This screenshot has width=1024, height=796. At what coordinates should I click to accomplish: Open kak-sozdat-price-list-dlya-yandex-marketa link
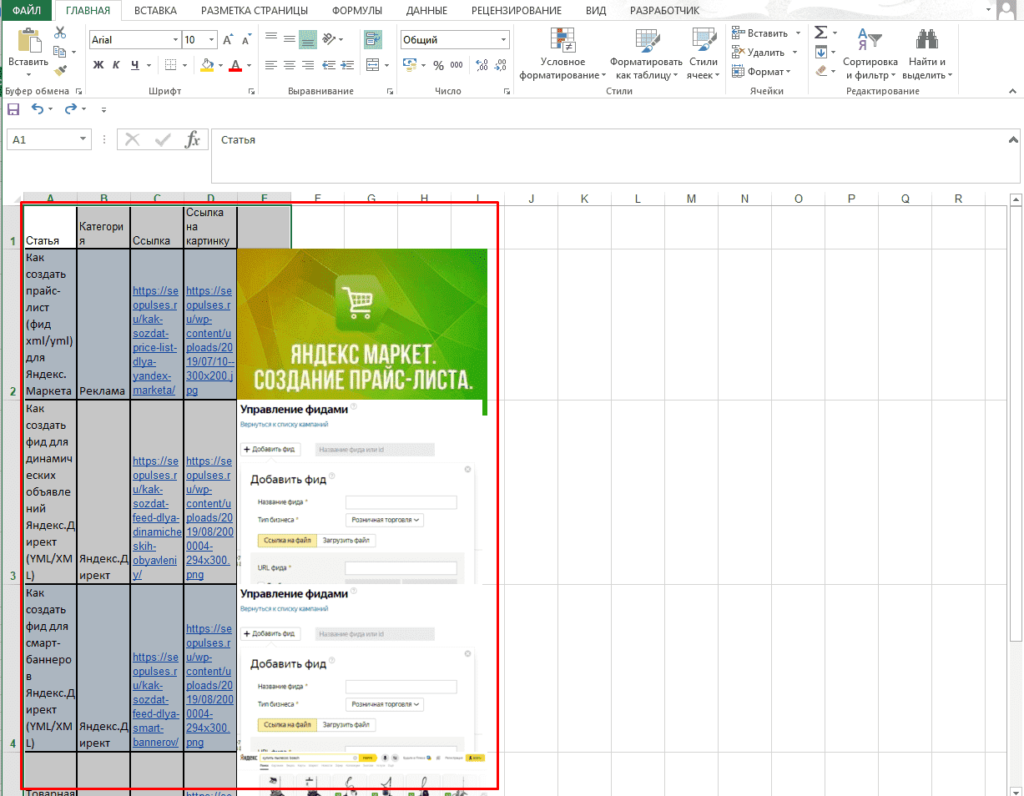155,340
